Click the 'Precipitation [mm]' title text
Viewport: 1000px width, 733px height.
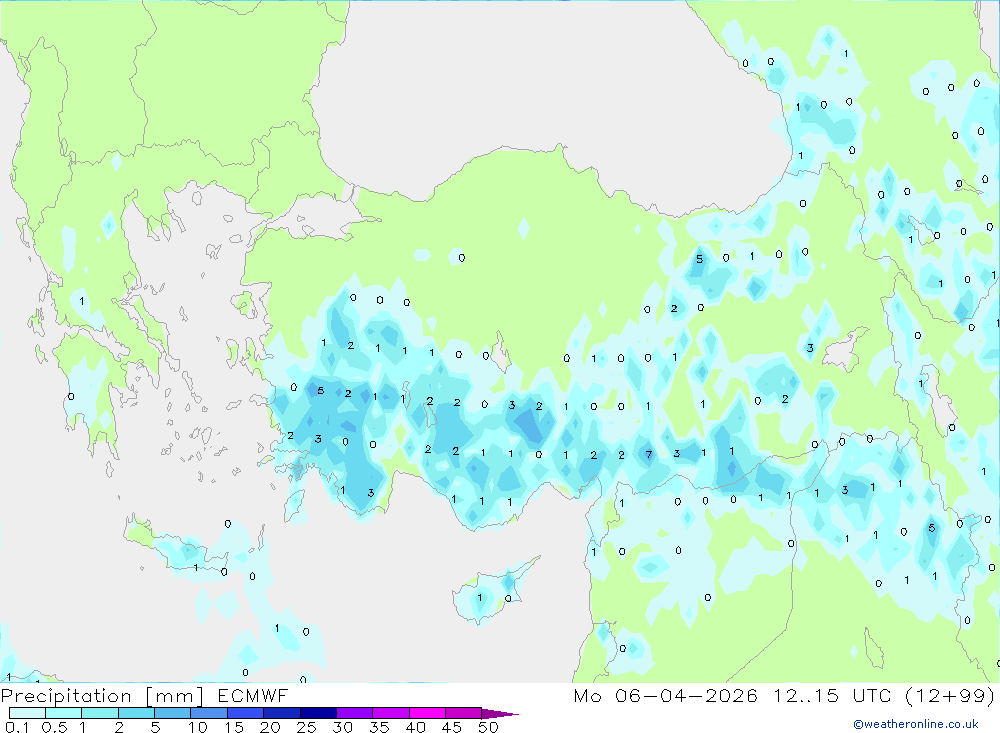coord(102,696)
